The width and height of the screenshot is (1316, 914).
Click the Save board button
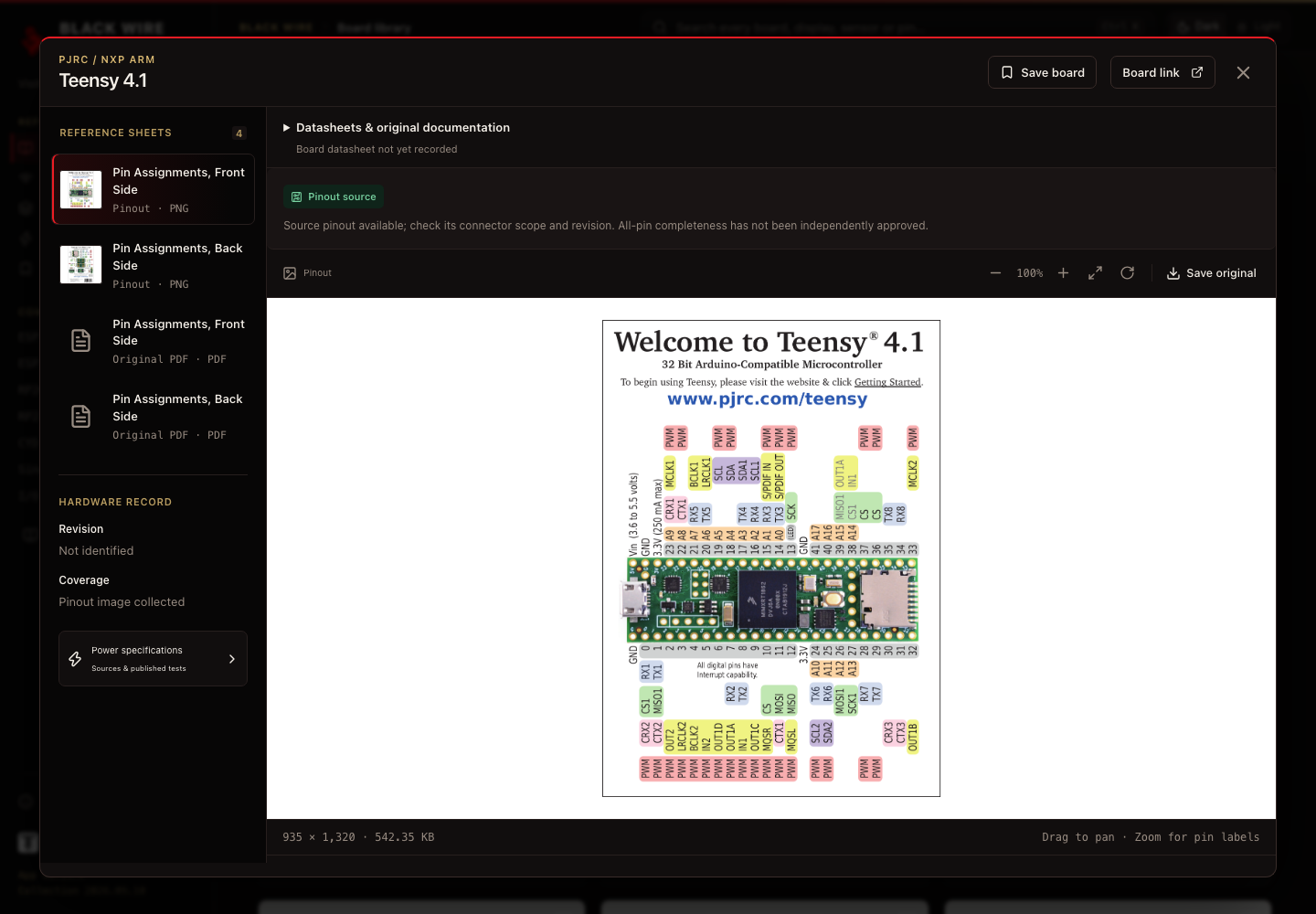click(1042, 72)
